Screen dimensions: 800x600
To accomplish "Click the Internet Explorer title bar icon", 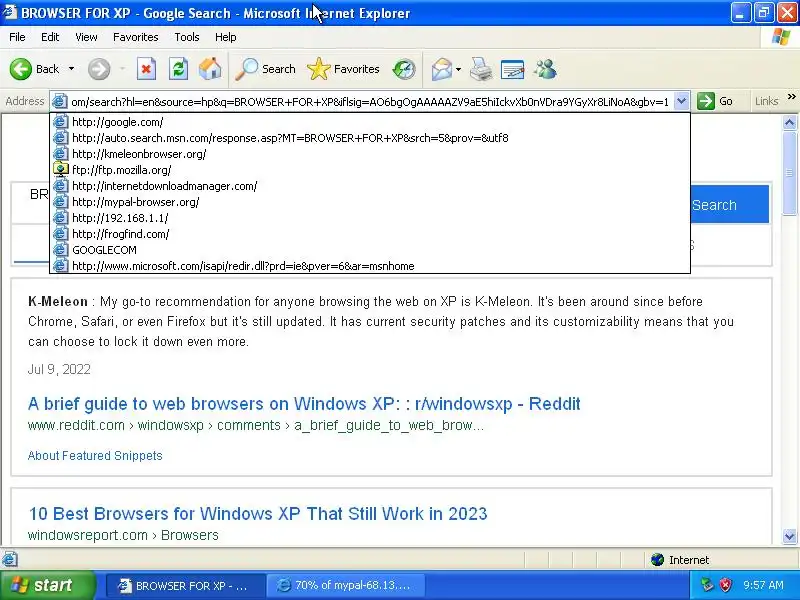I will pos(10,12).
